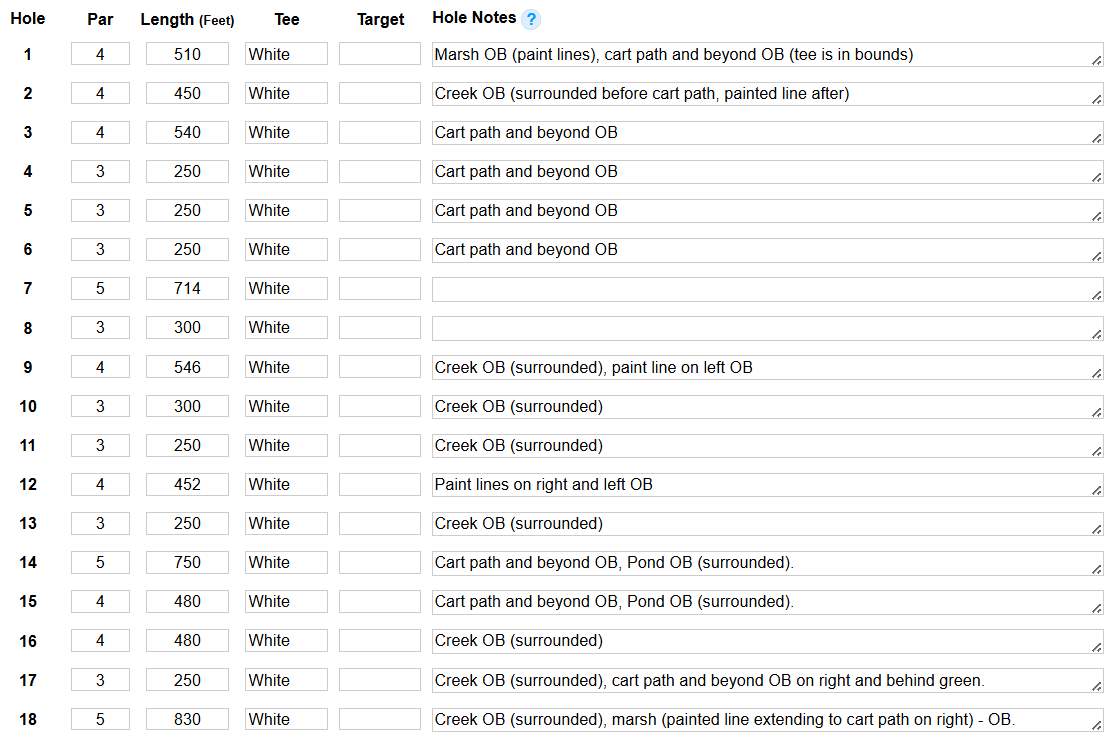
Task: Select the Par field for hole 14
Action: coord(100,563)
